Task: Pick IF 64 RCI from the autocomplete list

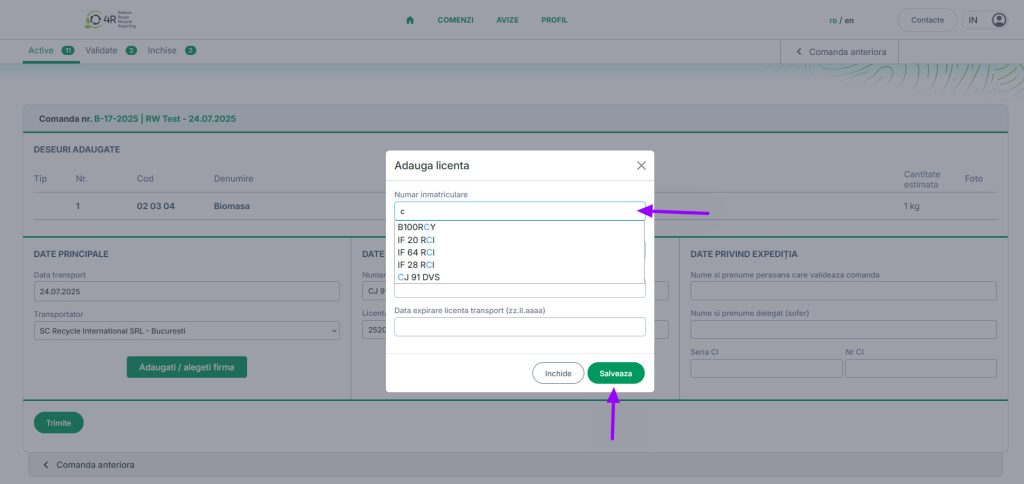Action: click(416, 252)
